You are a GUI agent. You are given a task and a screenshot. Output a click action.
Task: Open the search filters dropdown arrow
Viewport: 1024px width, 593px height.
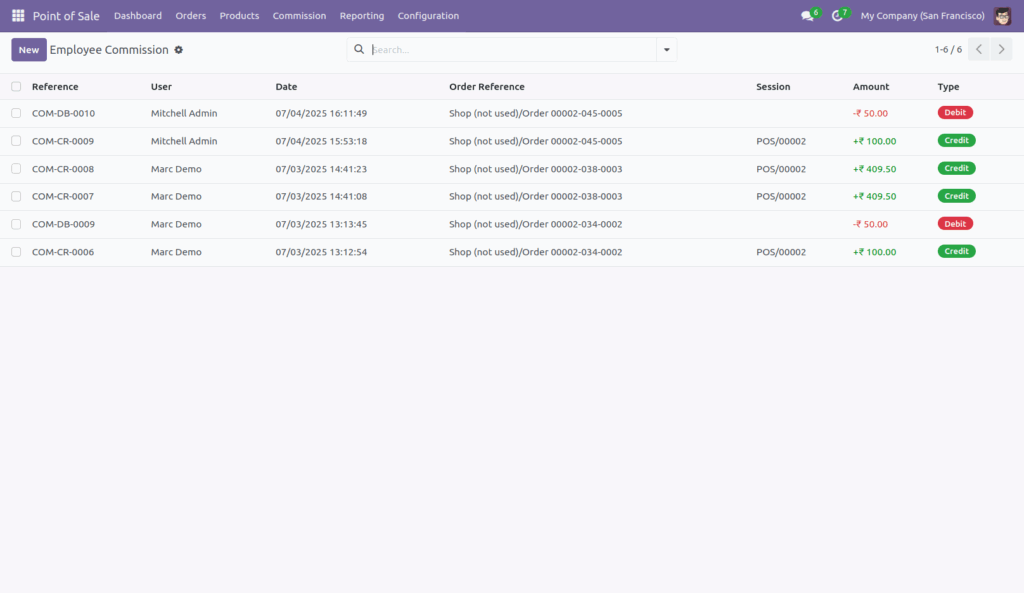[666, 49]
